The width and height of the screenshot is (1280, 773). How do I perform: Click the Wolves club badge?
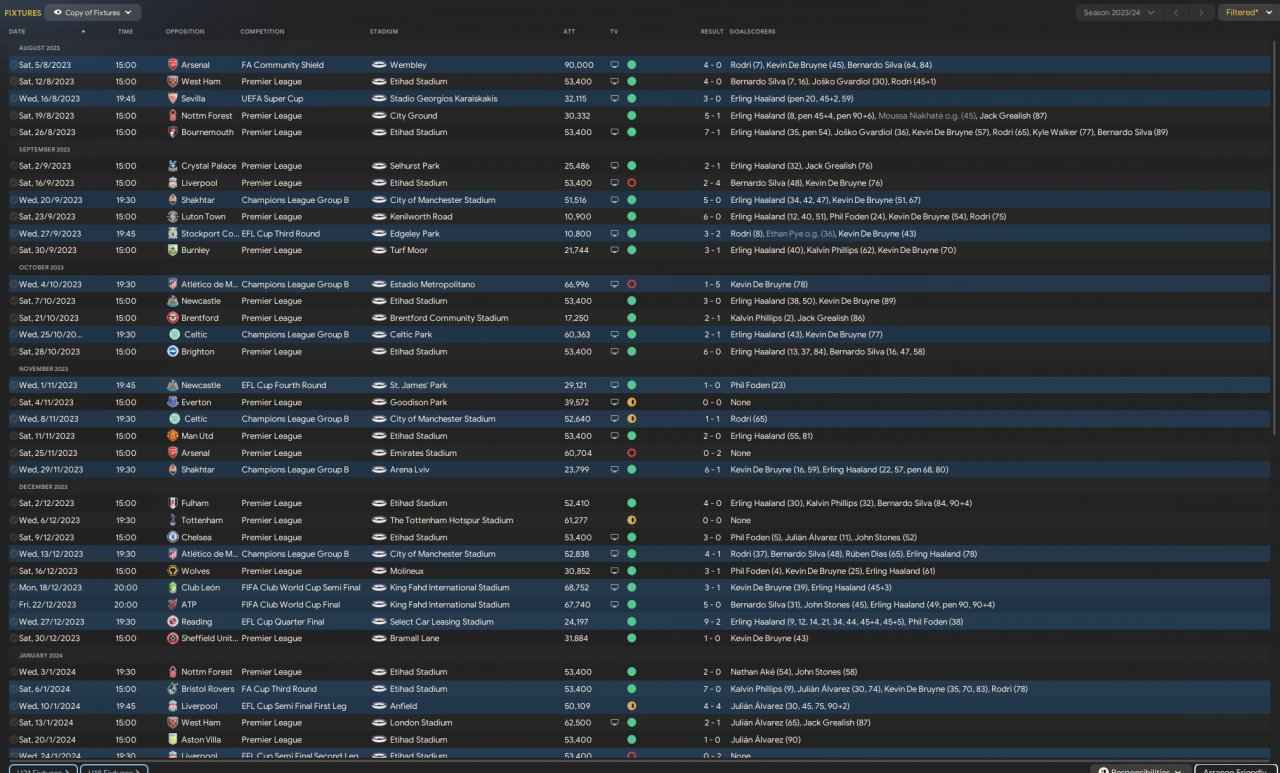[x=173, y=571]
